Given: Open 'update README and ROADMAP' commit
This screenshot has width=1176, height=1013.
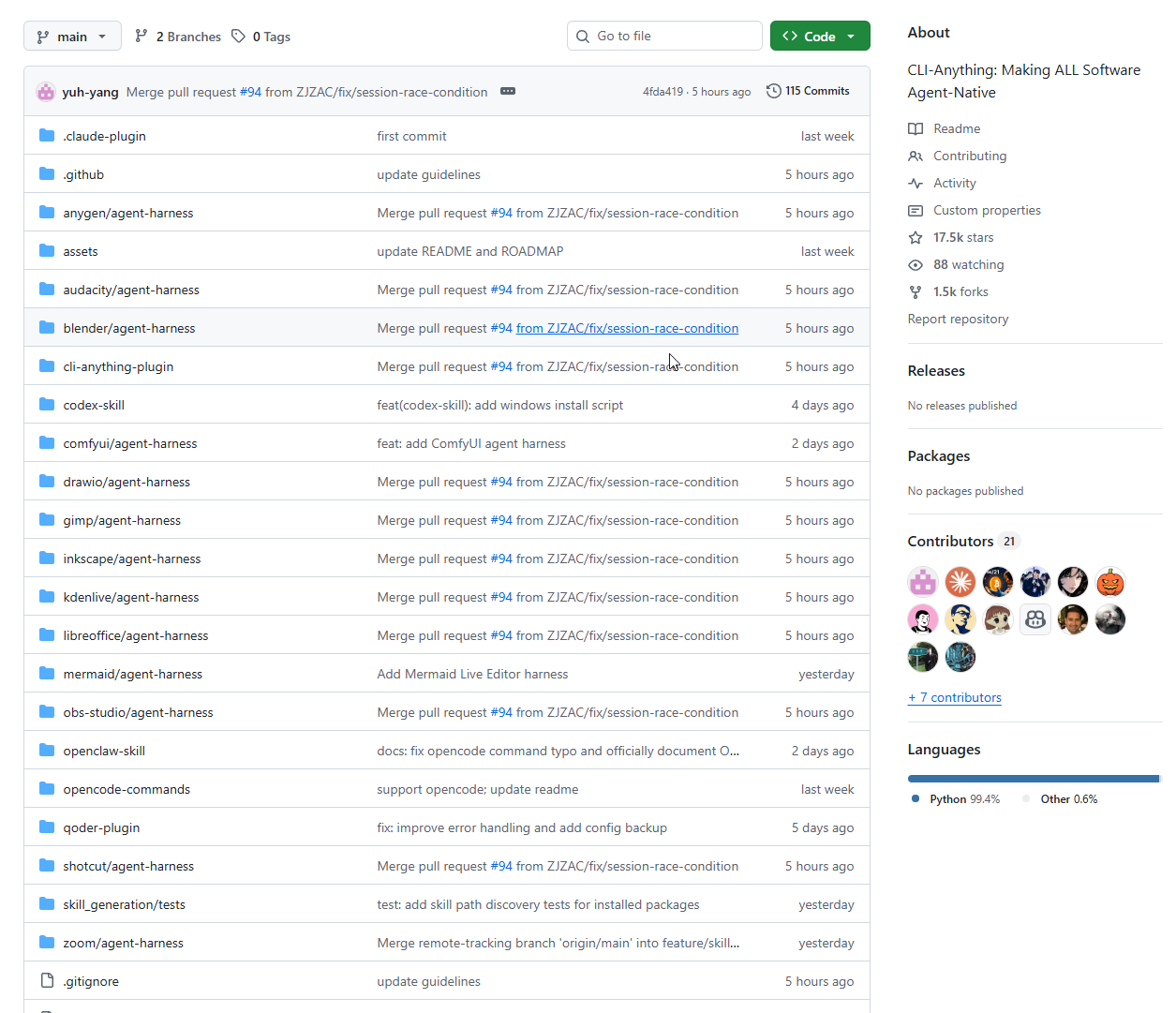Looking at the screenshot, I should pos(470,251).
